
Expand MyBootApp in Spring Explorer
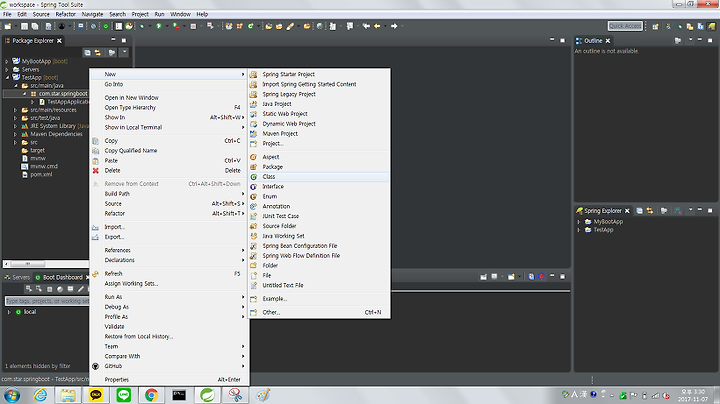579,222
